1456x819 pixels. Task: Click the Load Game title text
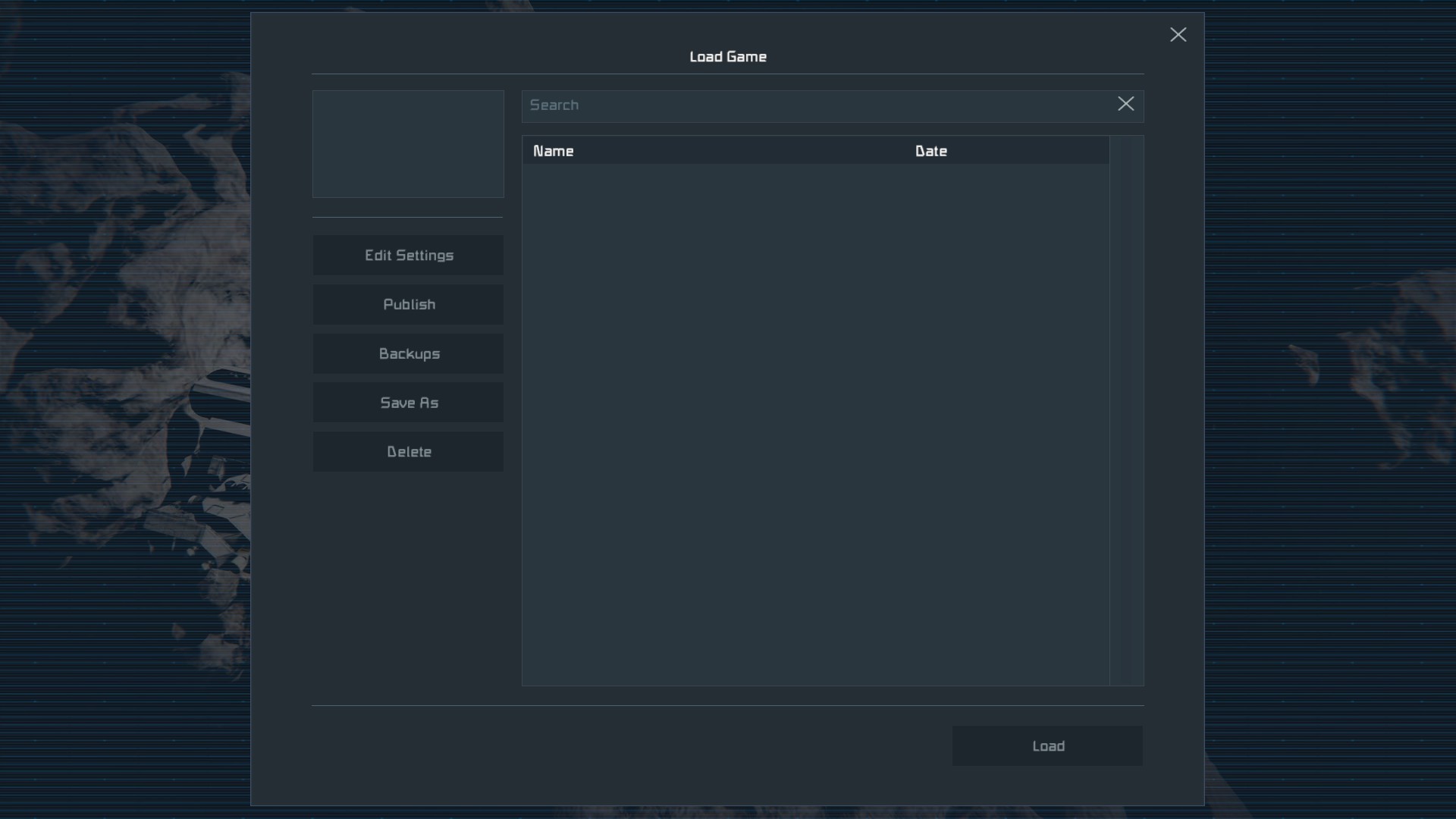(x=727, y=57)
